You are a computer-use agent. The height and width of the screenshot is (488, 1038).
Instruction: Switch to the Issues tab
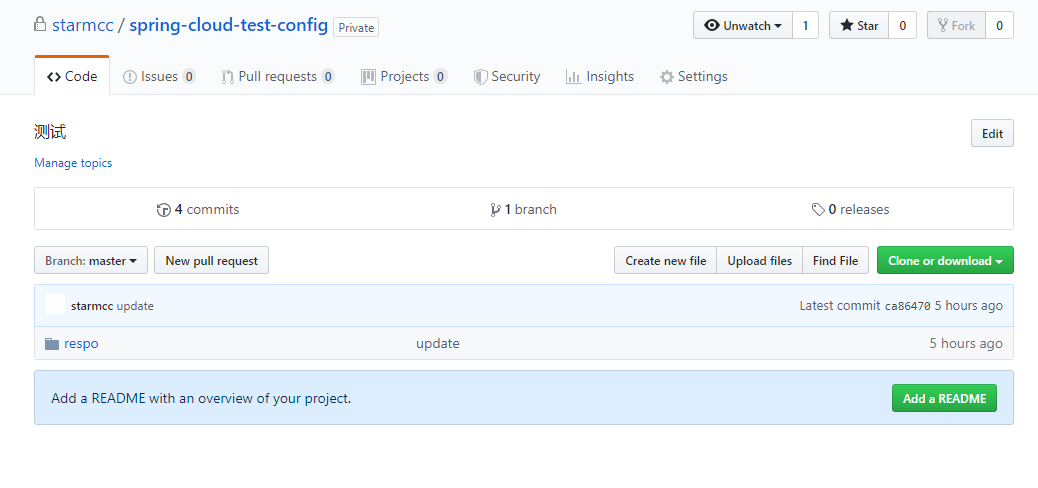coord(159,77)
